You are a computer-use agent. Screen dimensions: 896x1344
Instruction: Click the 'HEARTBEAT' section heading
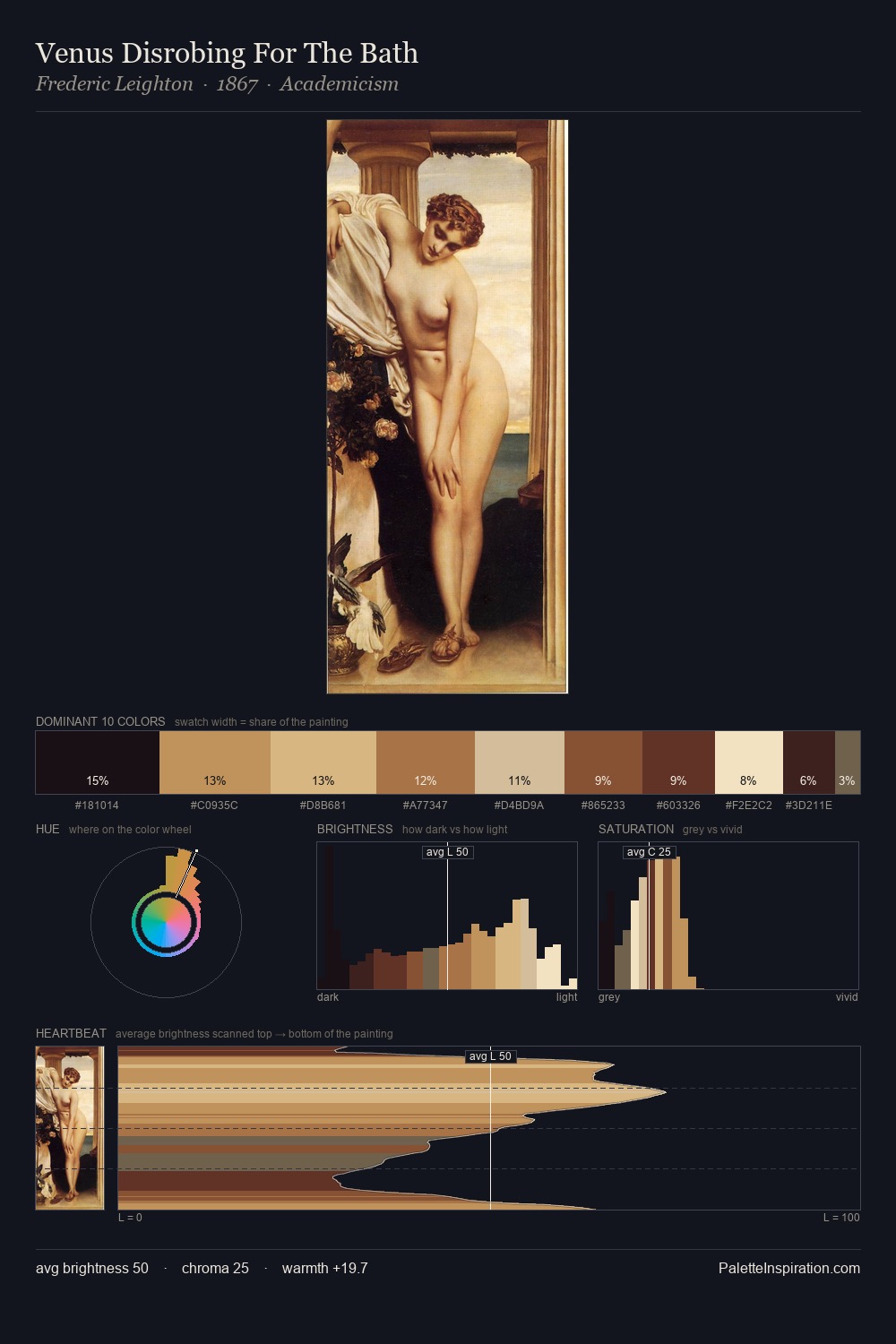point(71,1033)
